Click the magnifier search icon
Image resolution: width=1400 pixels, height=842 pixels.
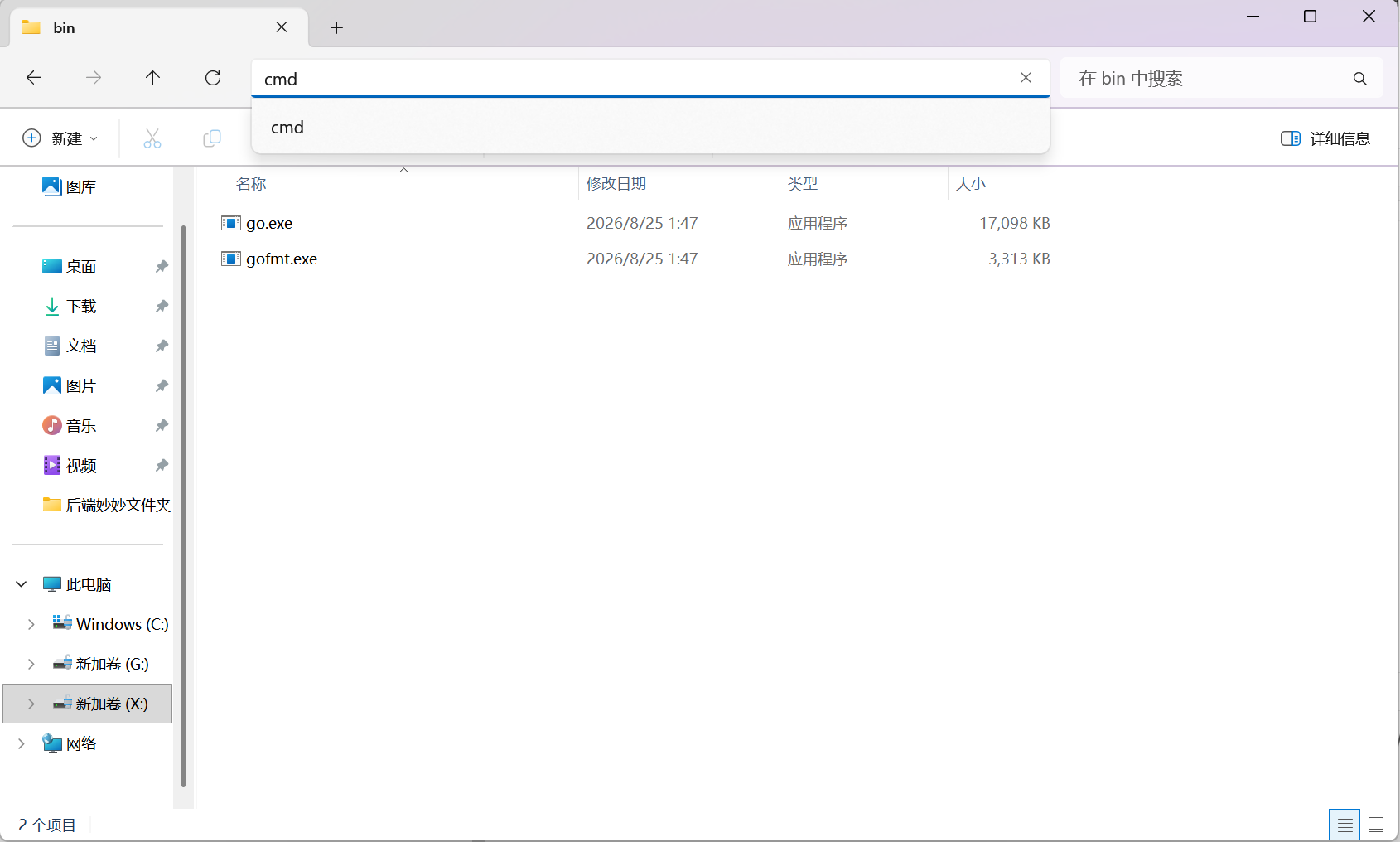click(x=1359, y=79)
